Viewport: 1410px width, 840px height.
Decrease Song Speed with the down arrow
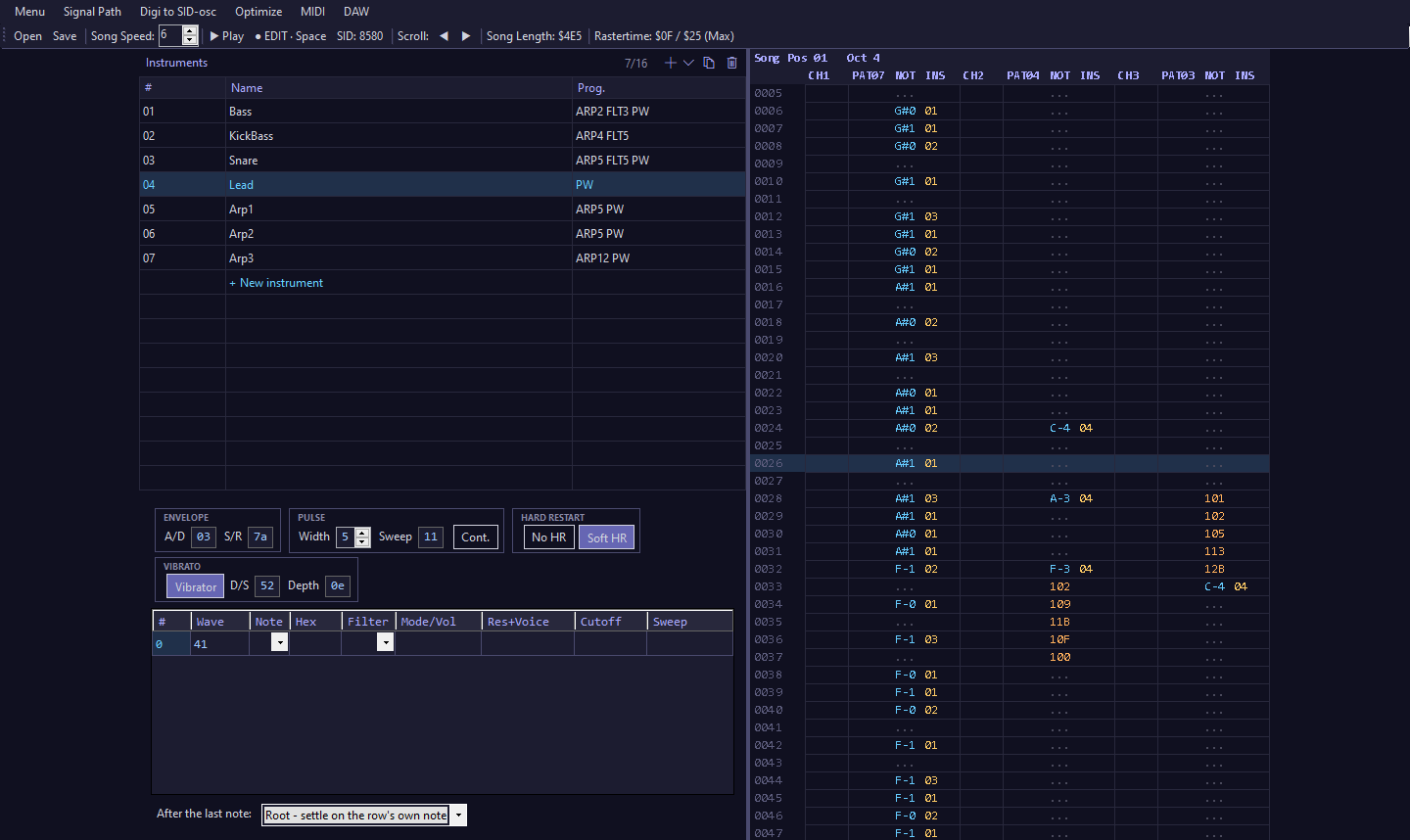click(190, 41)
